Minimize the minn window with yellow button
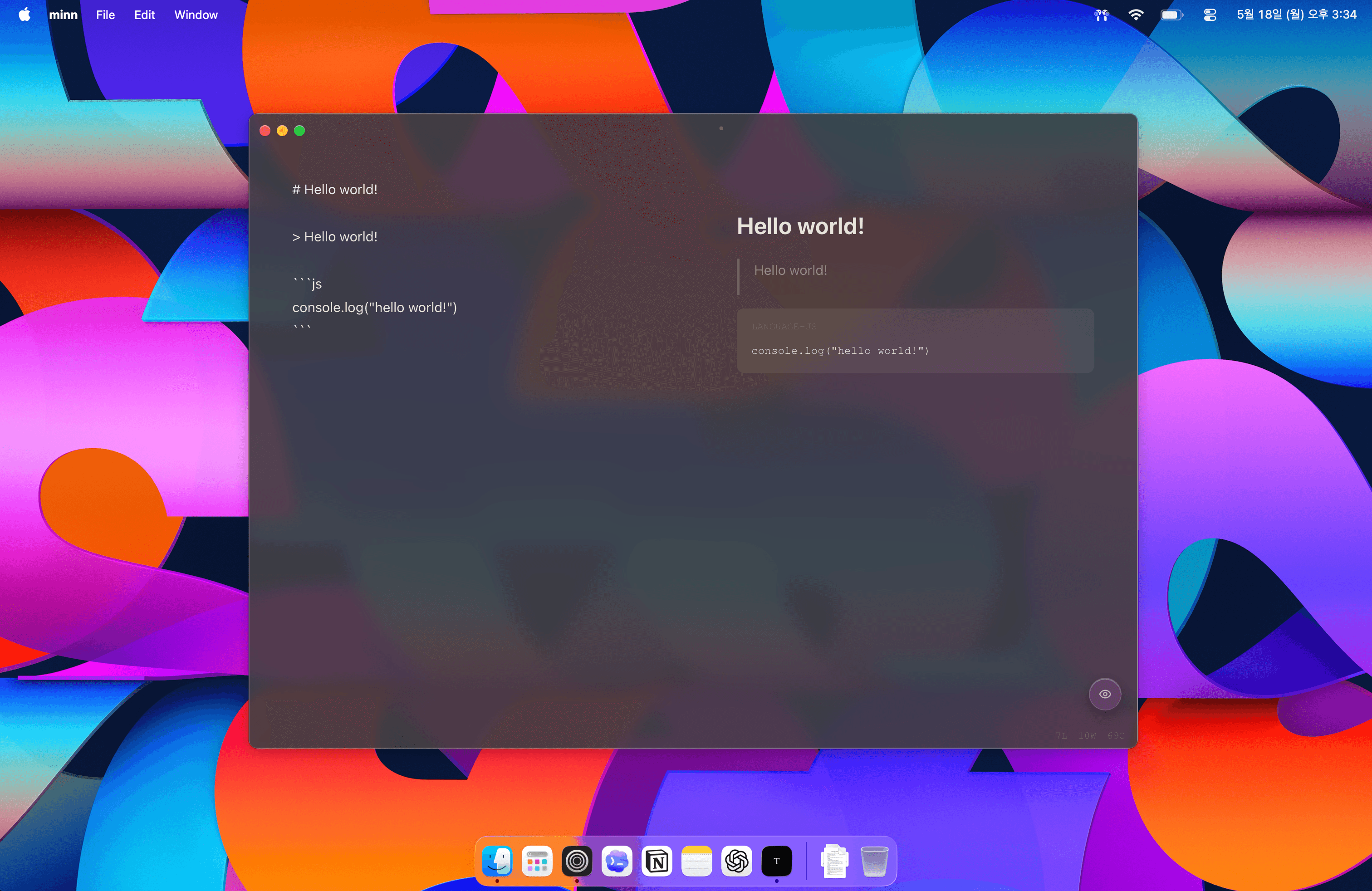 coord(283,131)
